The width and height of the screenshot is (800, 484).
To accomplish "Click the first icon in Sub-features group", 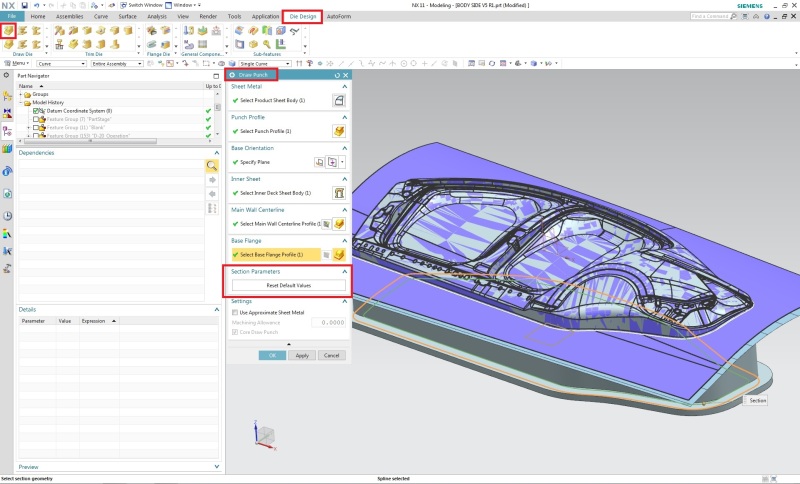I will pyautogui.click(x=239, y=31).
